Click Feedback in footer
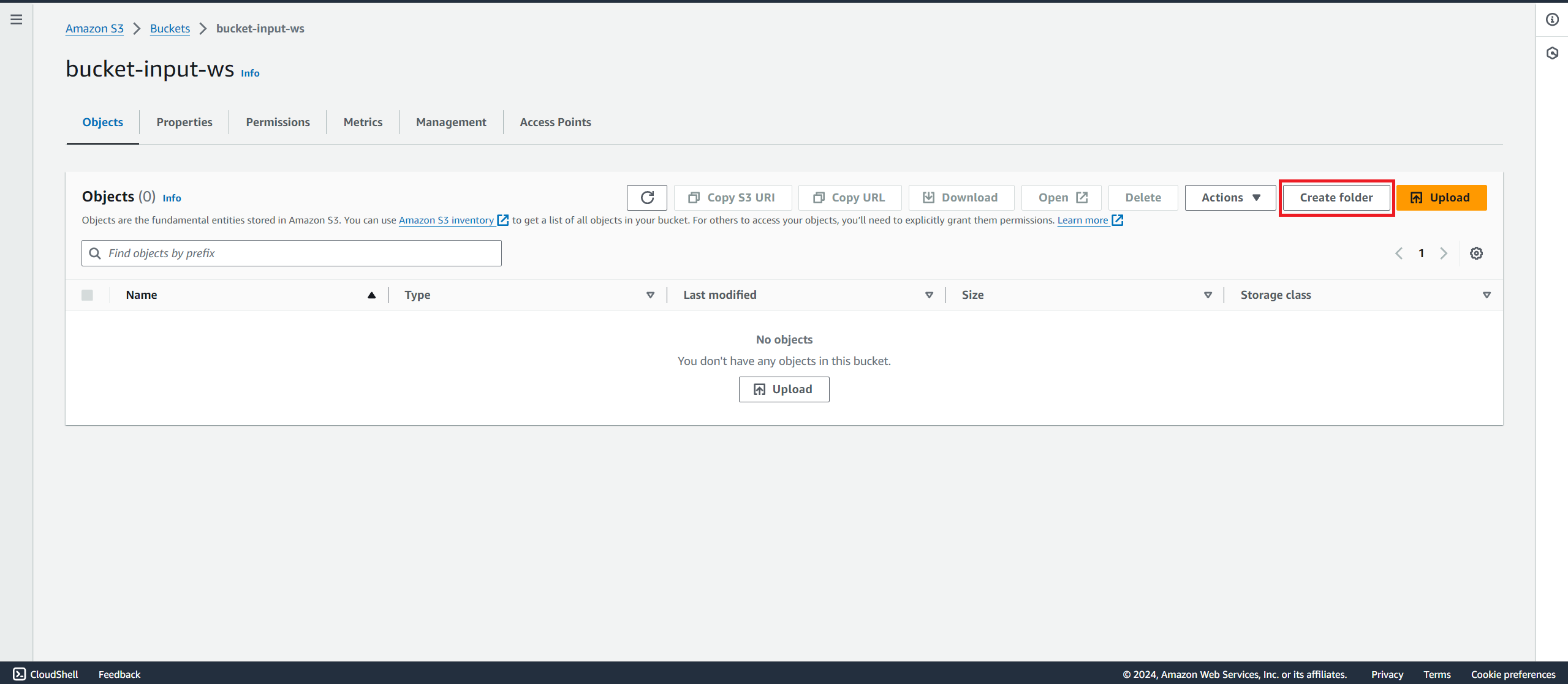This screenshot has height=684, width=1568. tap(119, 674)
